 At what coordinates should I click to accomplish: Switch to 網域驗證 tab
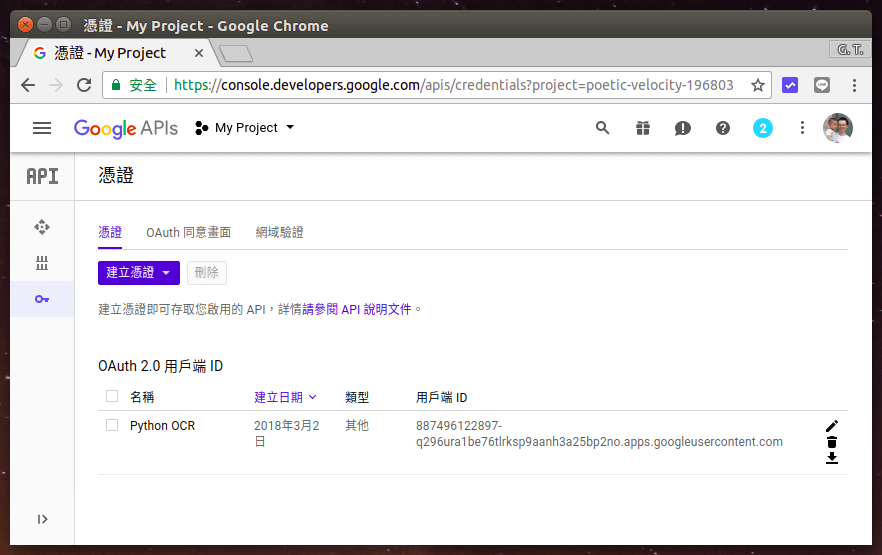pyautogui.click(x=279, y=233)
